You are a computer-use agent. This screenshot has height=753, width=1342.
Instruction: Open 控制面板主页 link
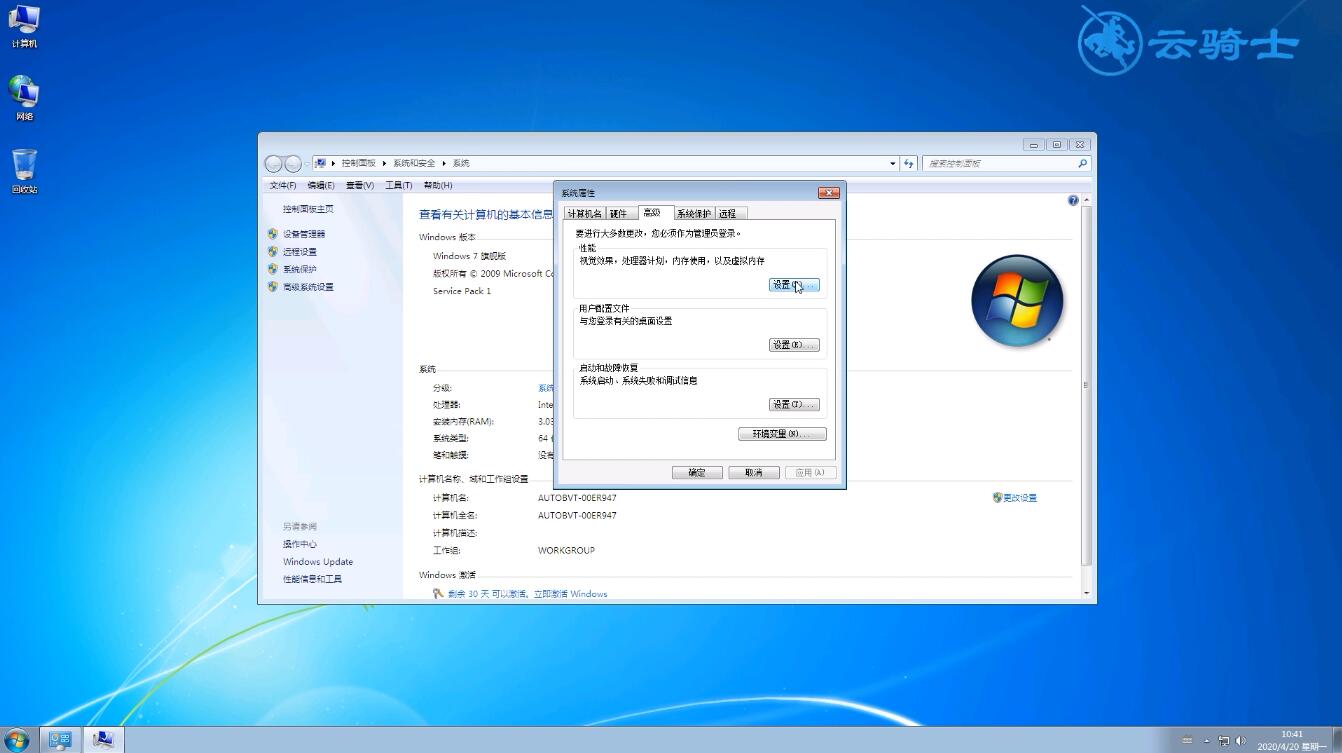[308, 209]
